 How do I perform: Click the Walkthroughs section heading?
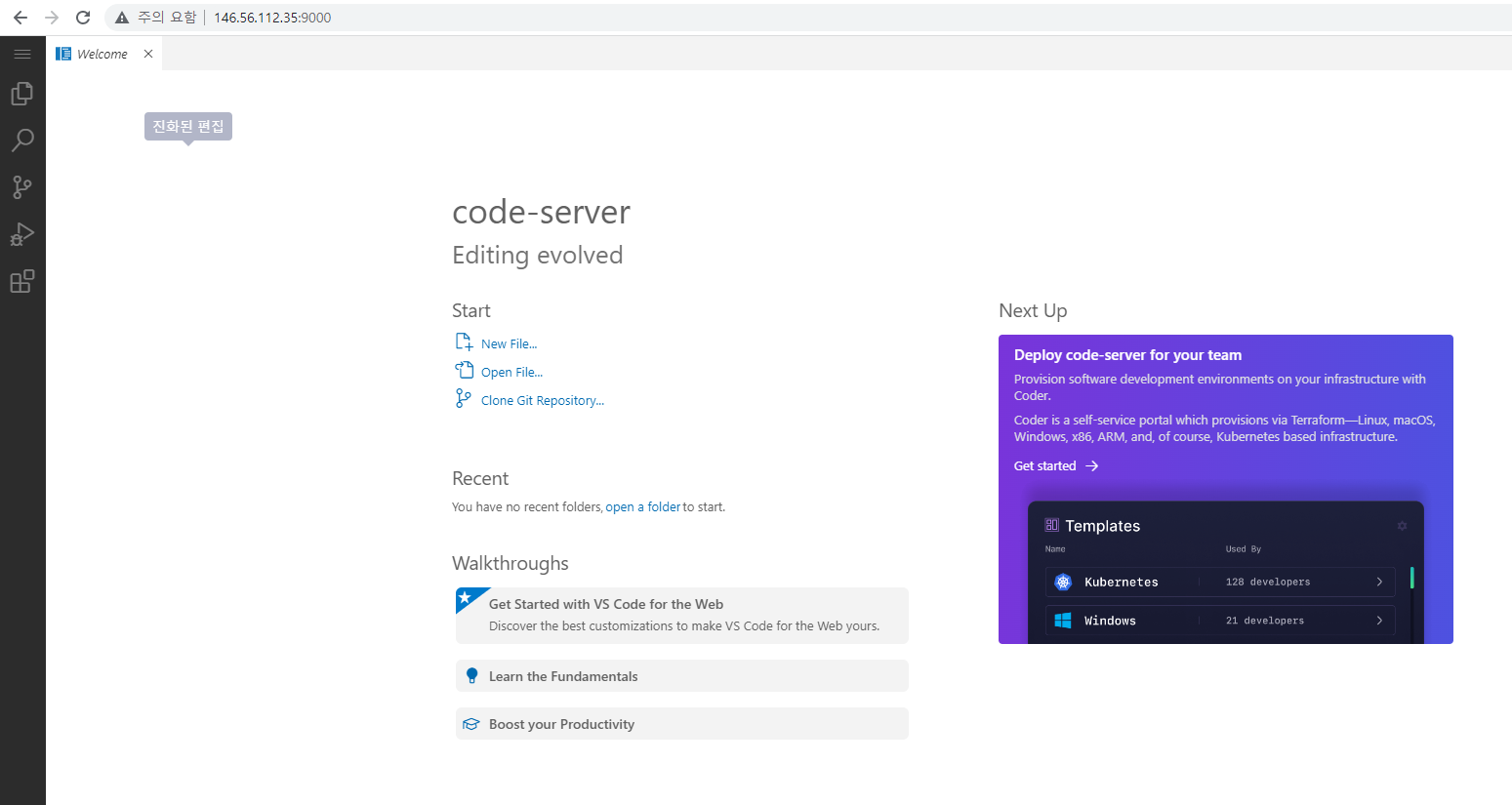click(x=511, y=563)
